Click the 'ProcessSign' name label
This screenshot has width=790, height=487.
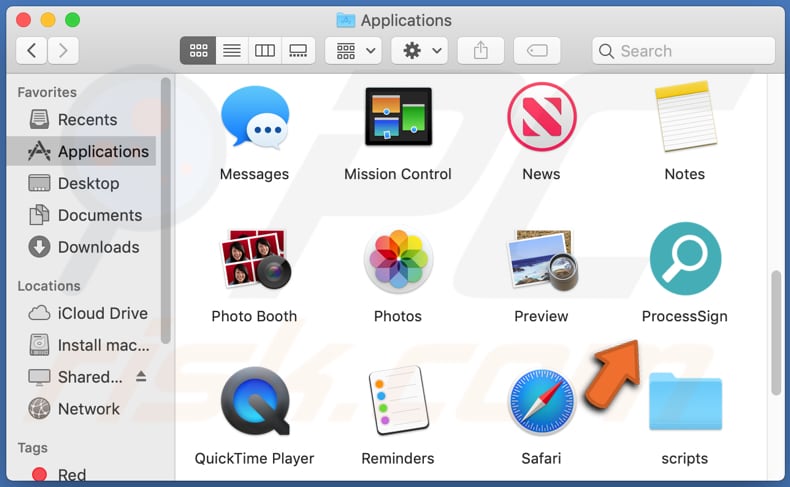tap(685, 316)
